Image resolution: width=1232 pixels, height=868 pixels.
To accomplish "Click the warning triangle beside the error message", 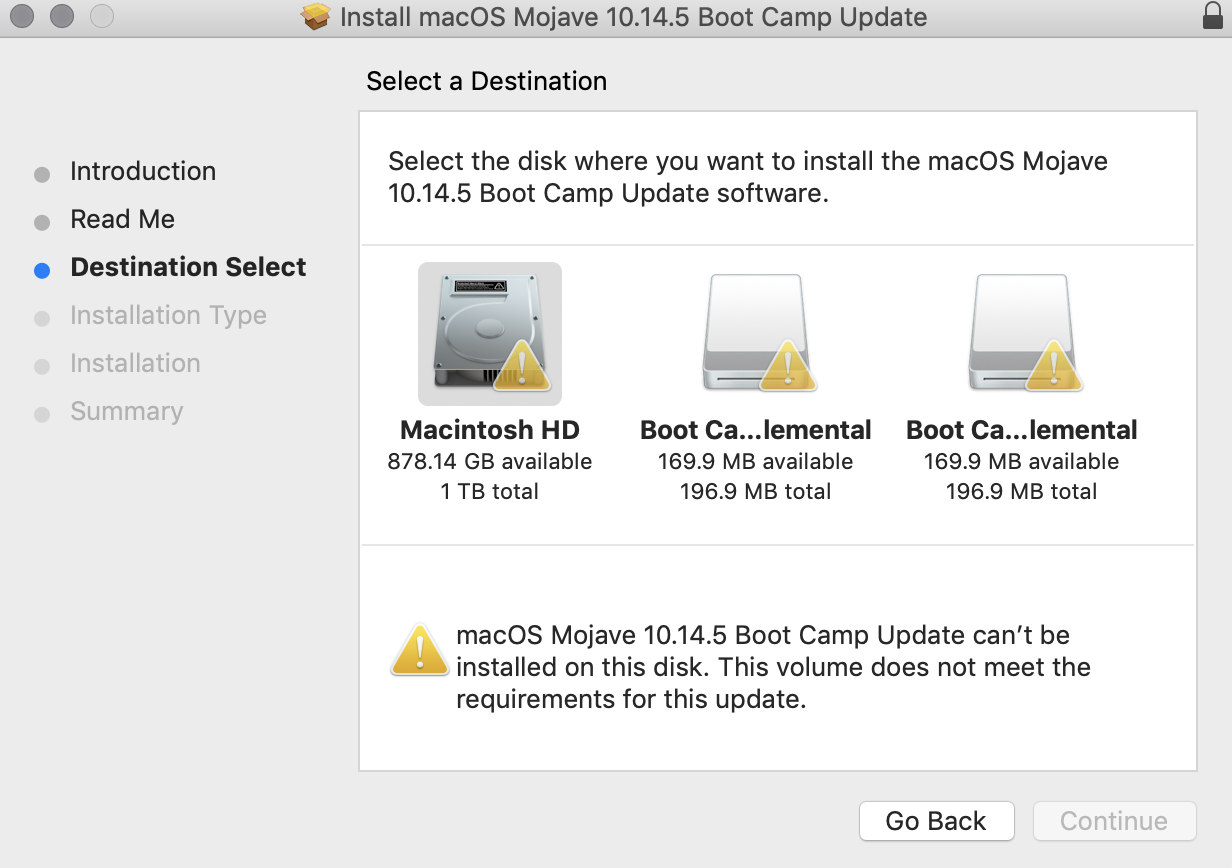I will click(419, 650).
